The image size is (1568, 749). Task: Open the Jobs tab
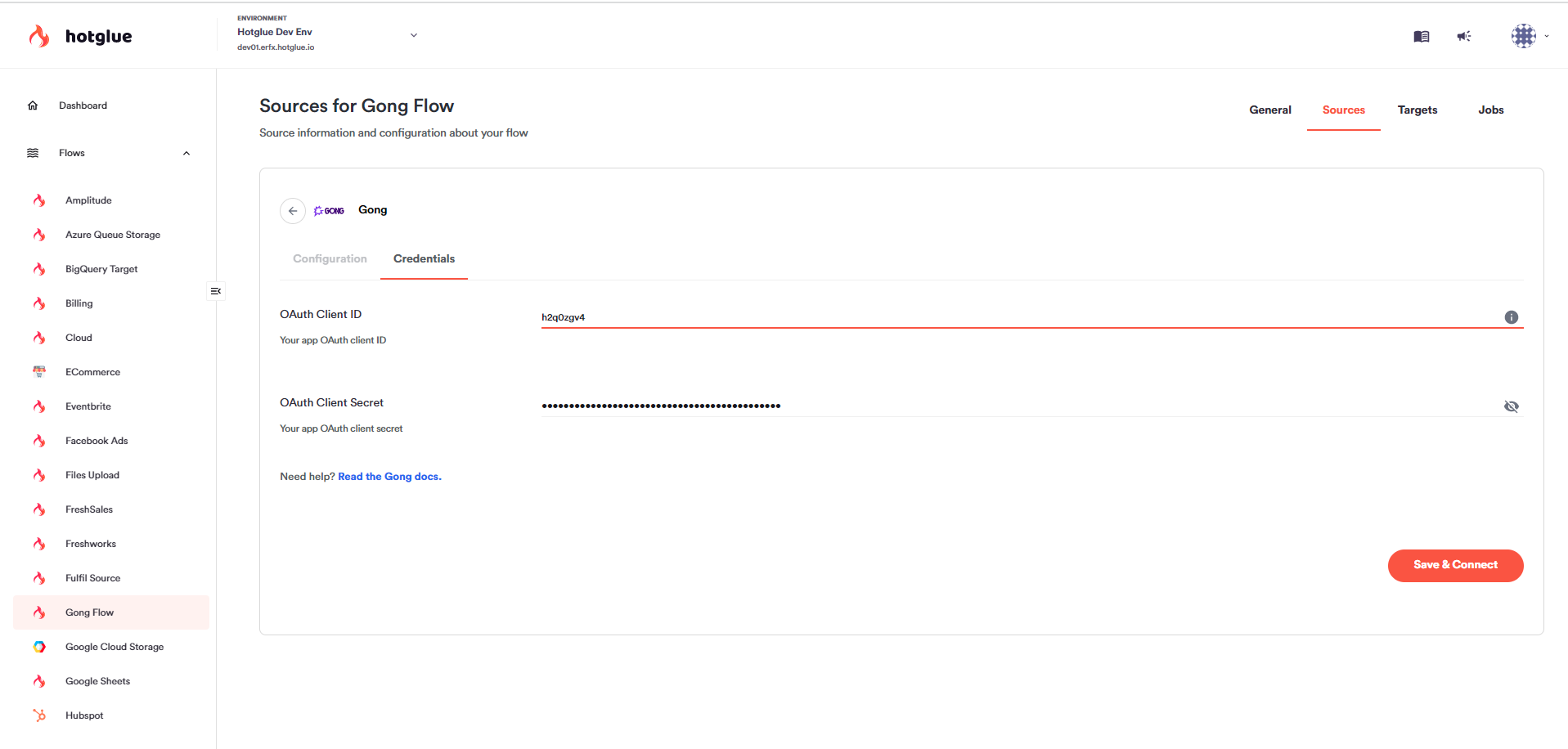click(1491, 110)
